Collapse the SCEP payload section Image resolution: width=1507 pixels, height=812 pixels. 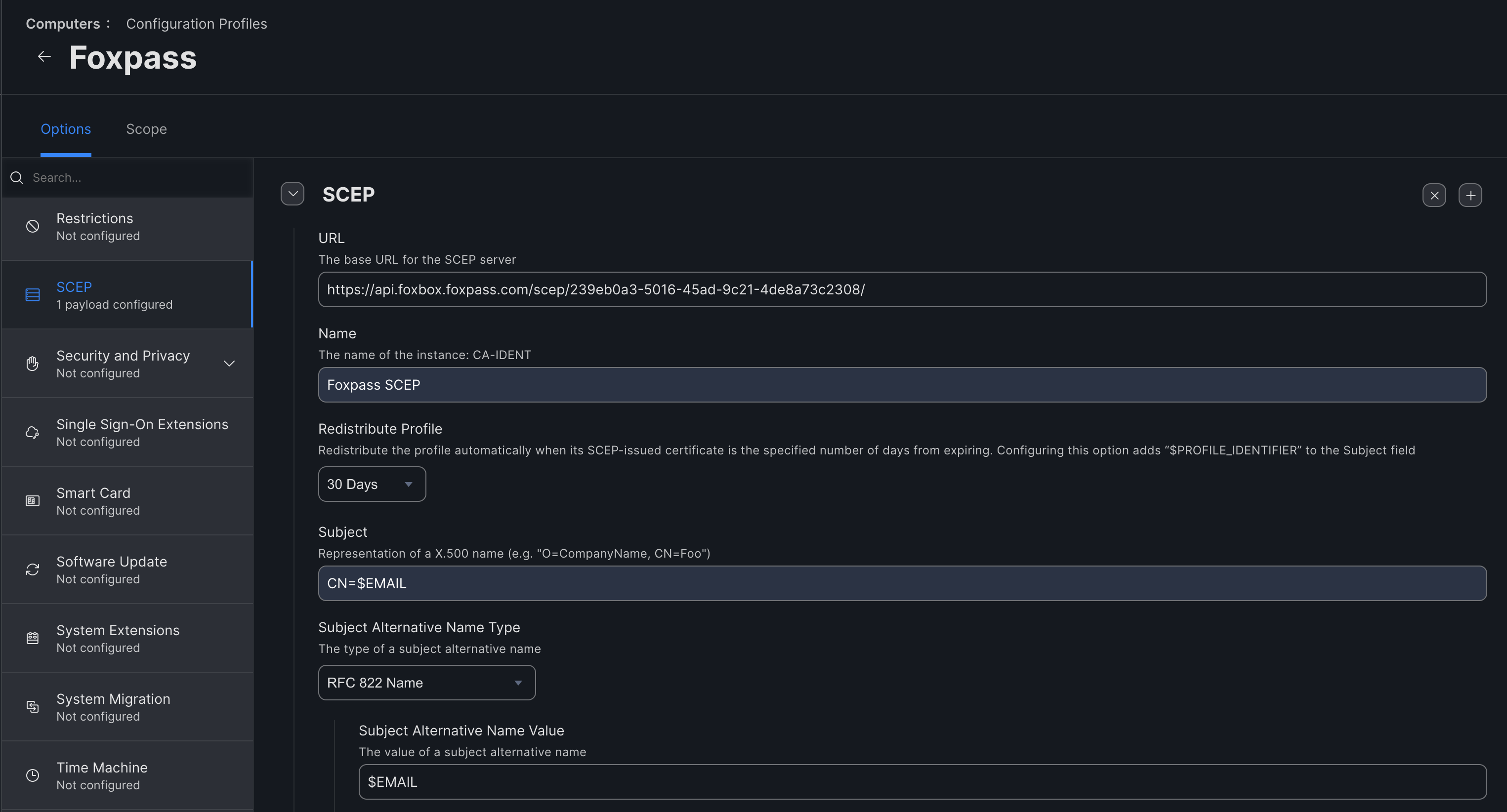(x=293, y=194)
